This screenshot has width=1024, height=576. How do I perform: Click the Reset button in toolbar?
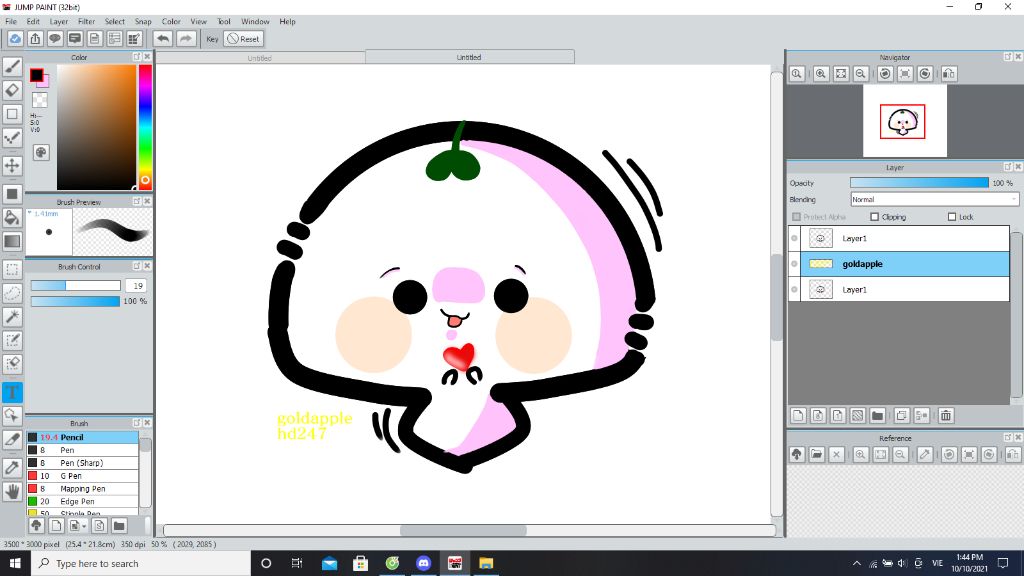(244, 39)
